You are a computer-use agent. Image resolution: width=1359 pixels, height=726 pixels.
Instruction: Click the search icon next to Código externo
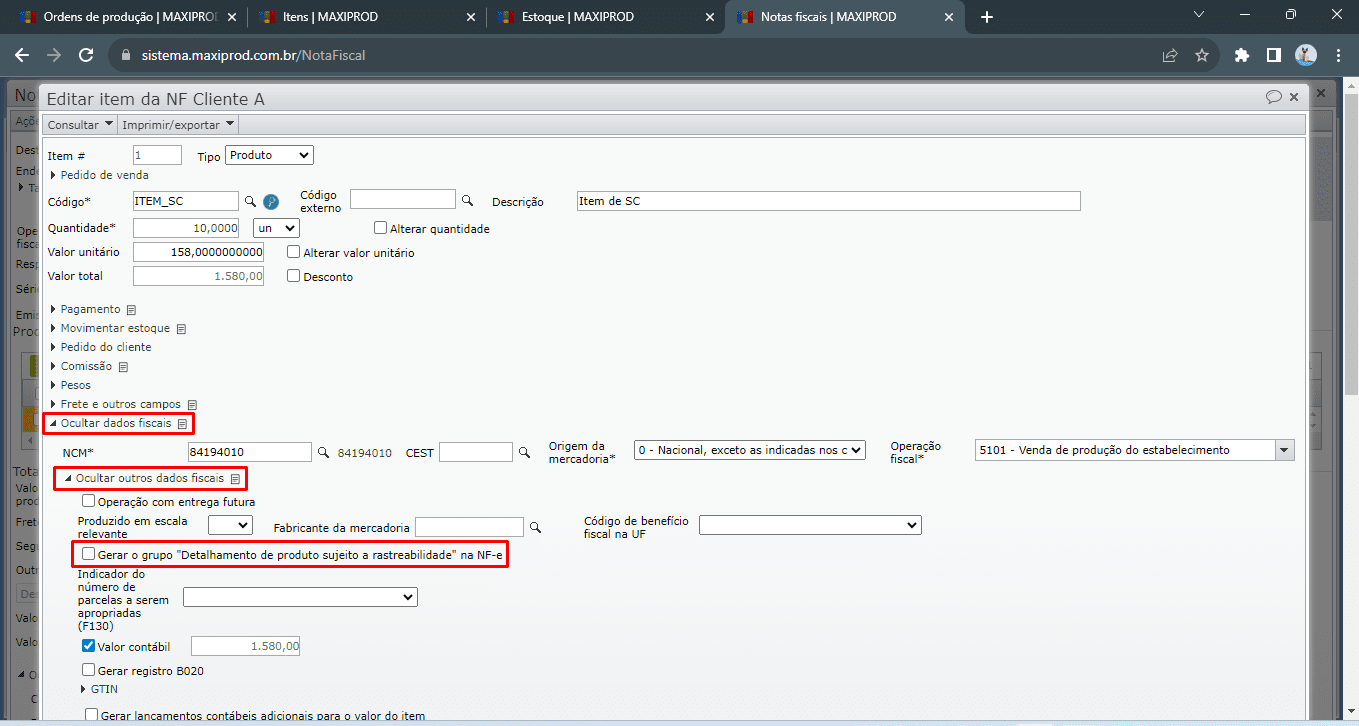(467, 200)
